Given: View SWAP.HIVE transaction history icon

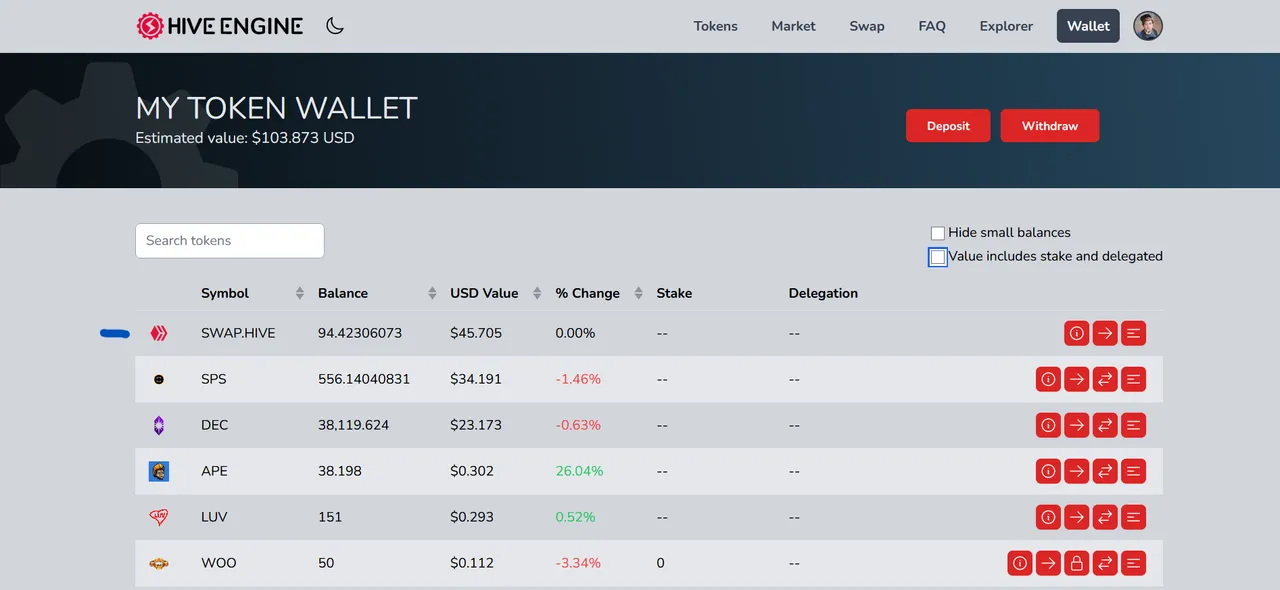Looking at the screenshot, I should pyautogui.click(x=1133, y=333).
